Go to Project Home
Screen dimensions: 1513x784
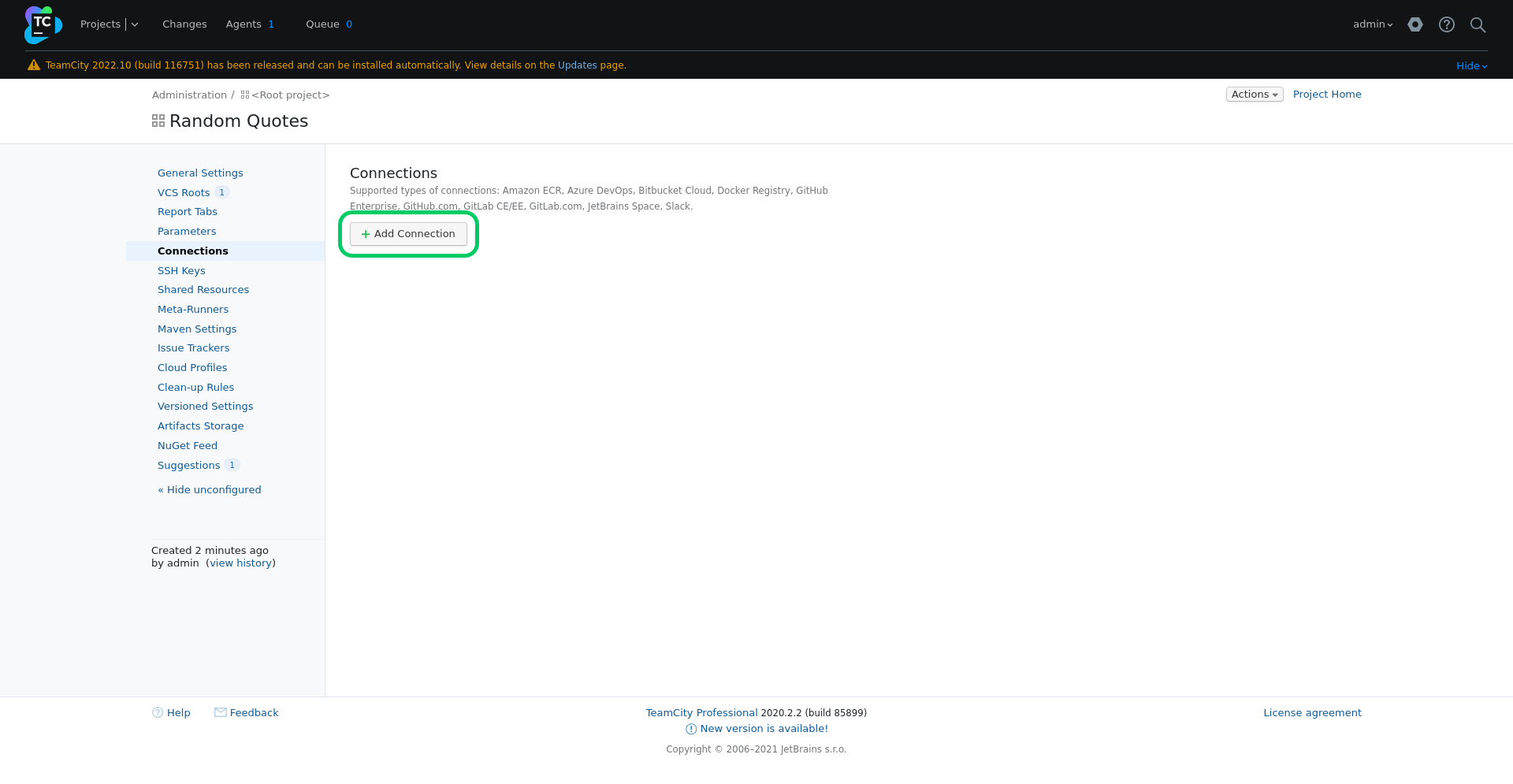pos(1327,95)
